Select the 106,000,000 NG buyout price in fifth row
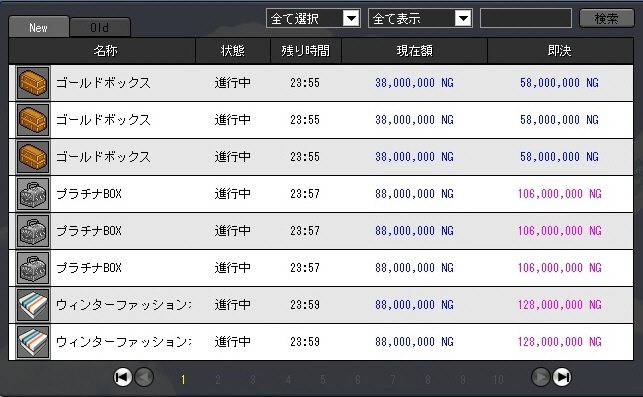 coord(559,231)
